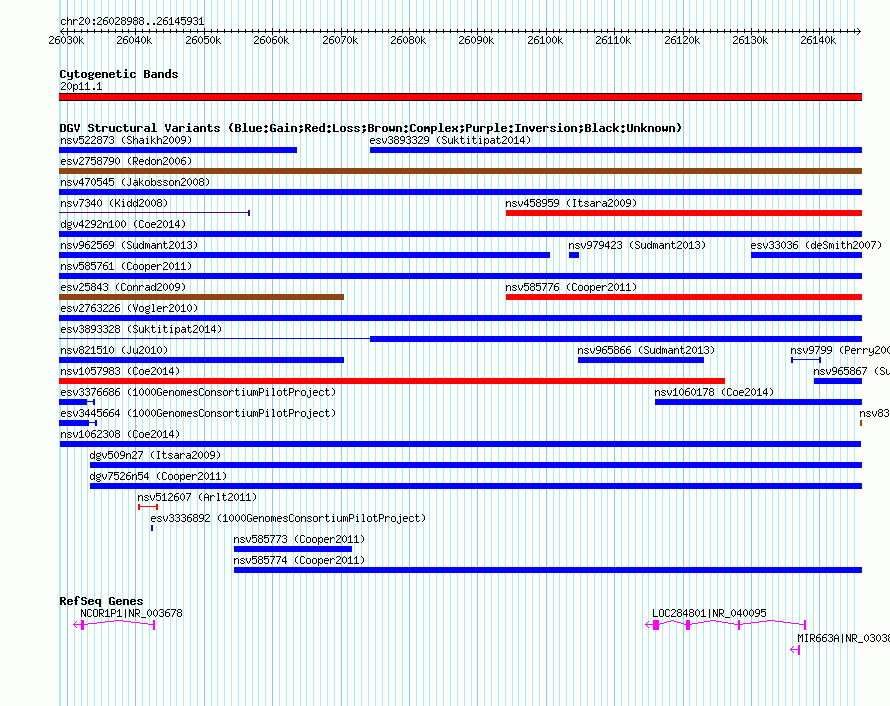This screenshot has height=706, width=890.
Task: Select dgv509n27 (Itsara2009) variant label
Action: [156, 455]
